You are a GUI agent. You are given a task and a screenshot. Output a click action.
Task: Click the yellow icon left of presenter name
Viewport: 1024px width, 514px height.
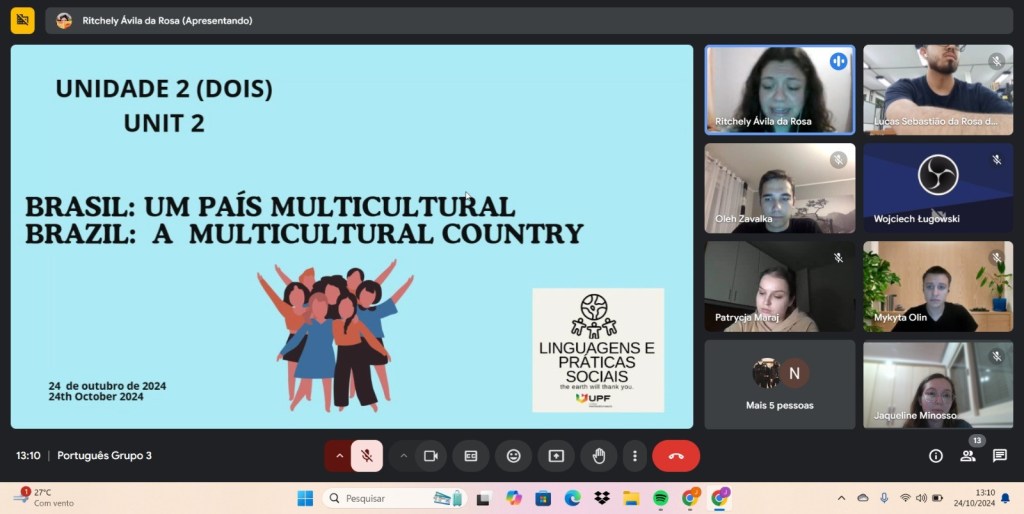click(x=22, y=20)
